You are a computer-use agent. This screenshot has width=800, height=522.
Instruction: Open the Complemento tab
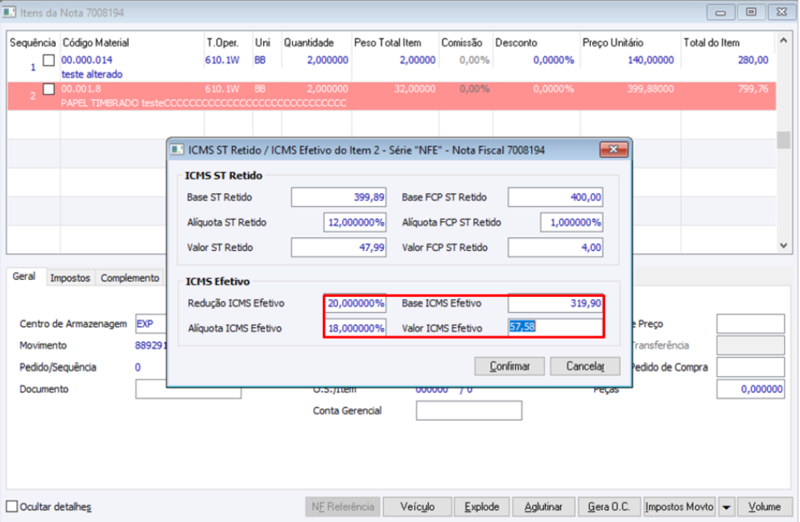(x=130, y=278)
